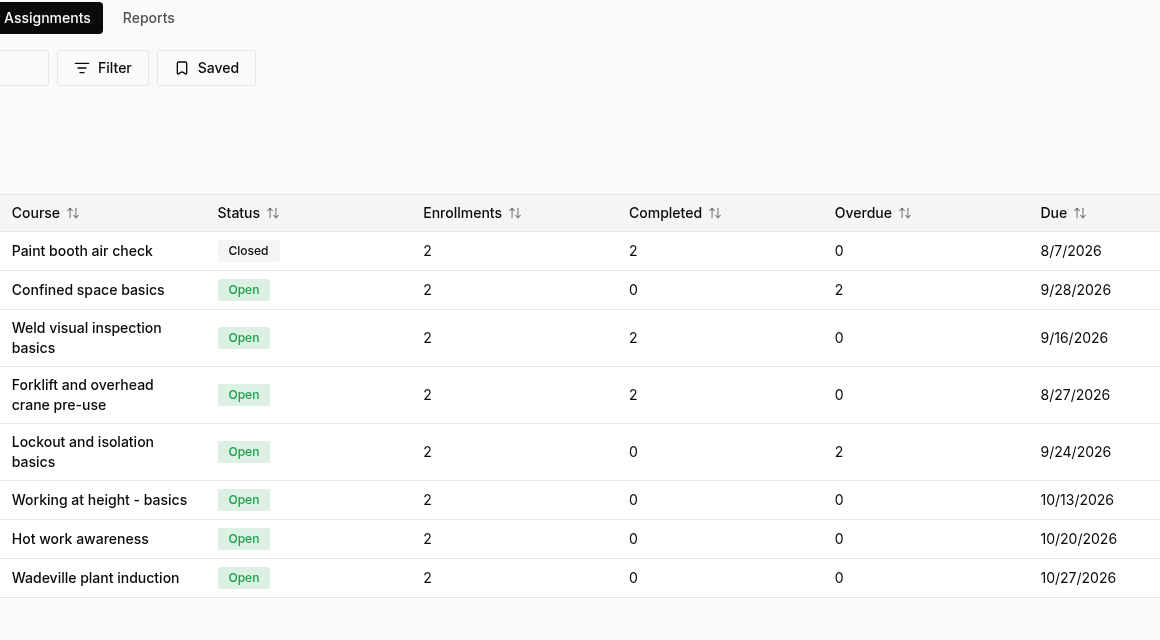This screenshot has height=640, width=1160.
Task: Open Working at height - basics course
Action: [99, 500]
